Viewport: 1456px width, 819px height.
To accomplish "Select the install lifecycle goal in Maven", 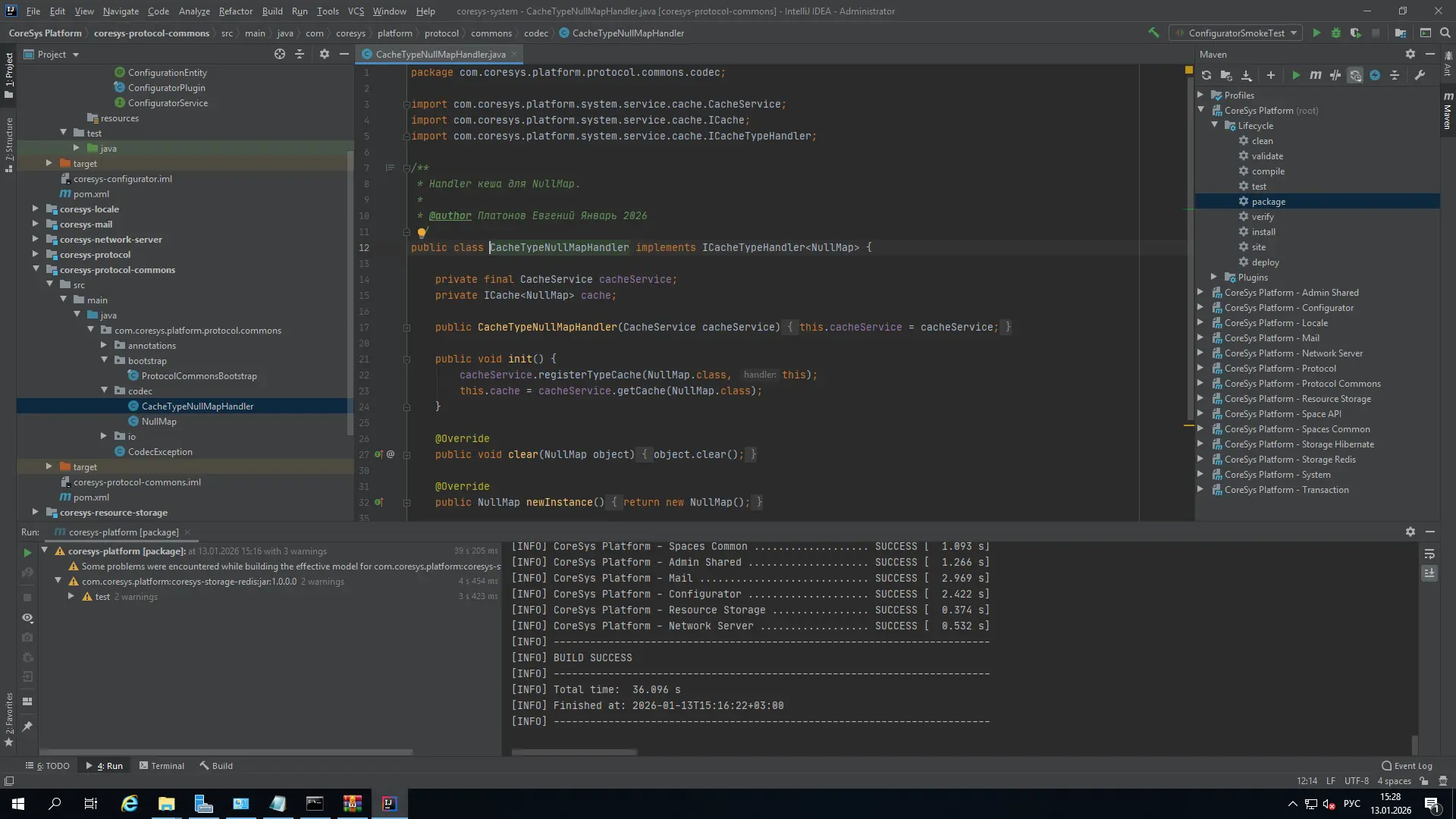I will click(x=1263, y=232).
